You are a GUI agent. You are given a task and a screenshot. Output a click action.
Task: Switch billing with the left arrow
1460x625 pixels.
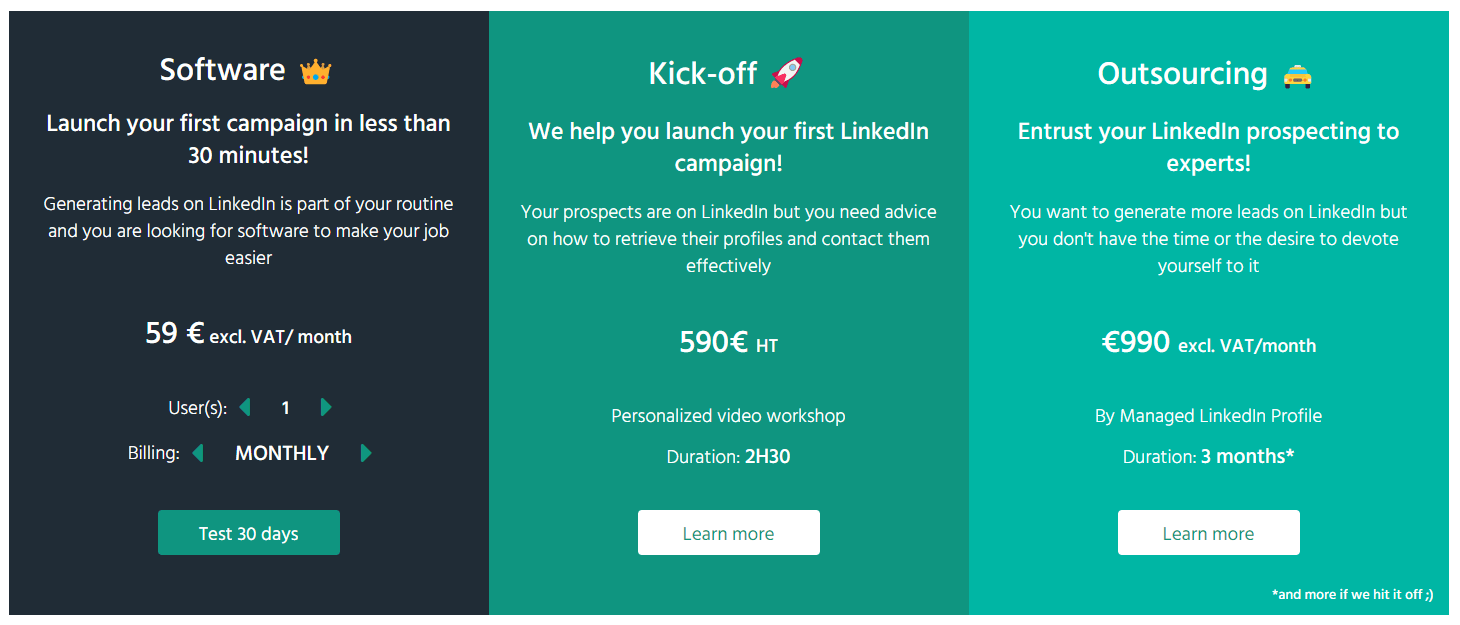[x=198, y=453]
